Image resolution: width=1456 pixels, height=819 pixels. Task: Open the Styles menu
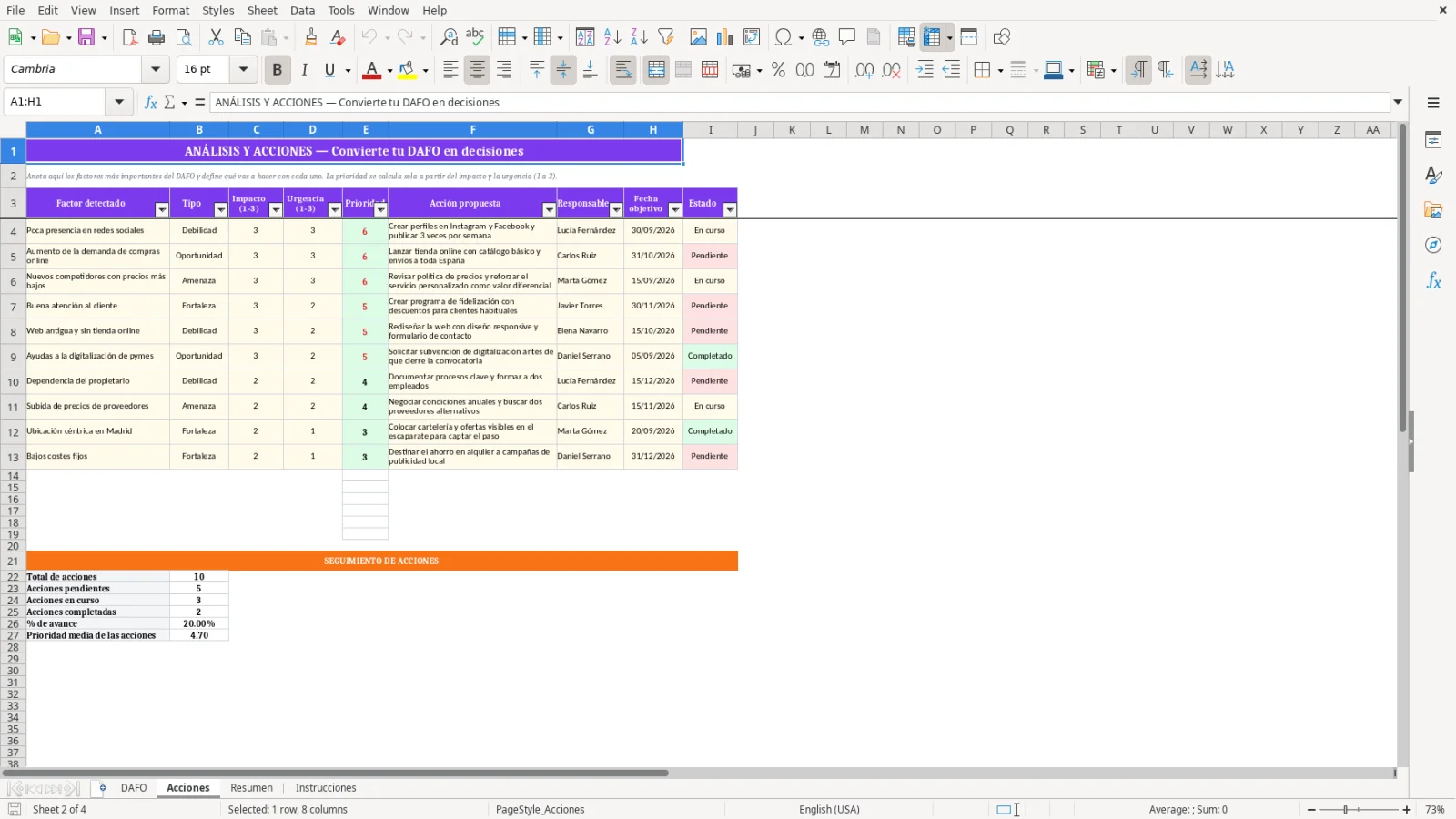[x=217, y=10]
